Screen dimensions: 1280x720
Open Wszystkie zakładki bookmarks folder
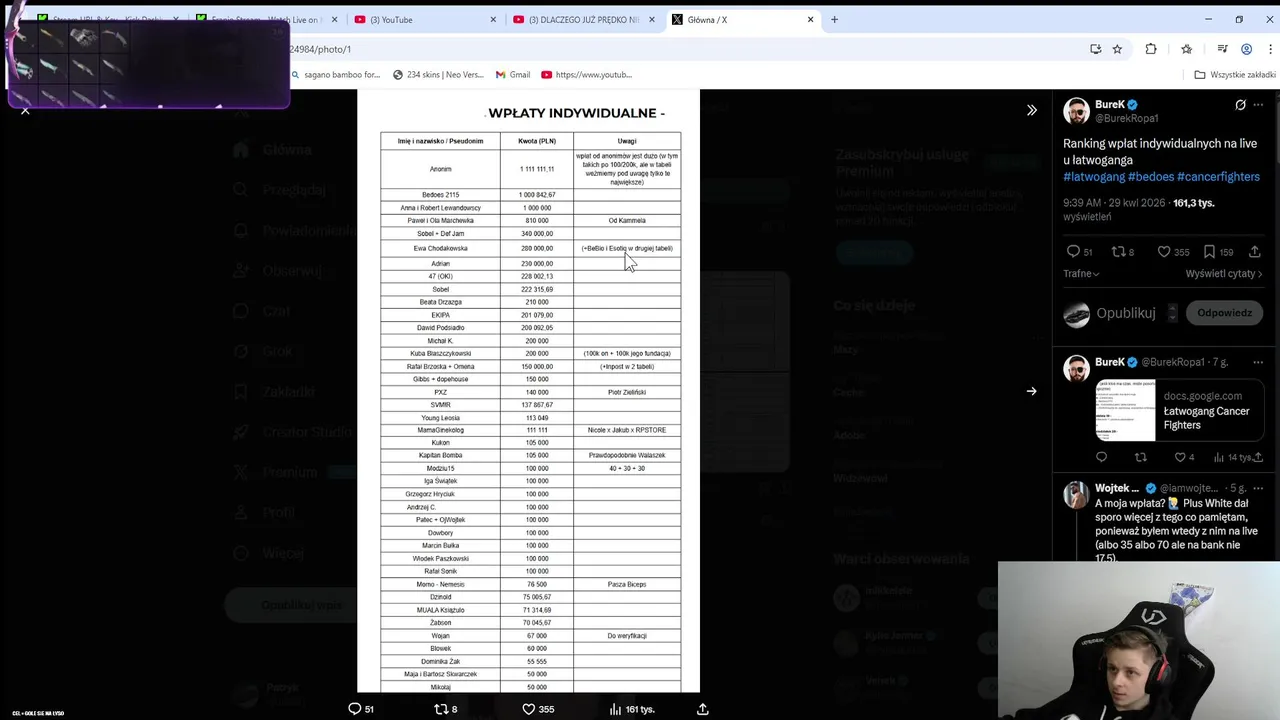point(1235,74)
